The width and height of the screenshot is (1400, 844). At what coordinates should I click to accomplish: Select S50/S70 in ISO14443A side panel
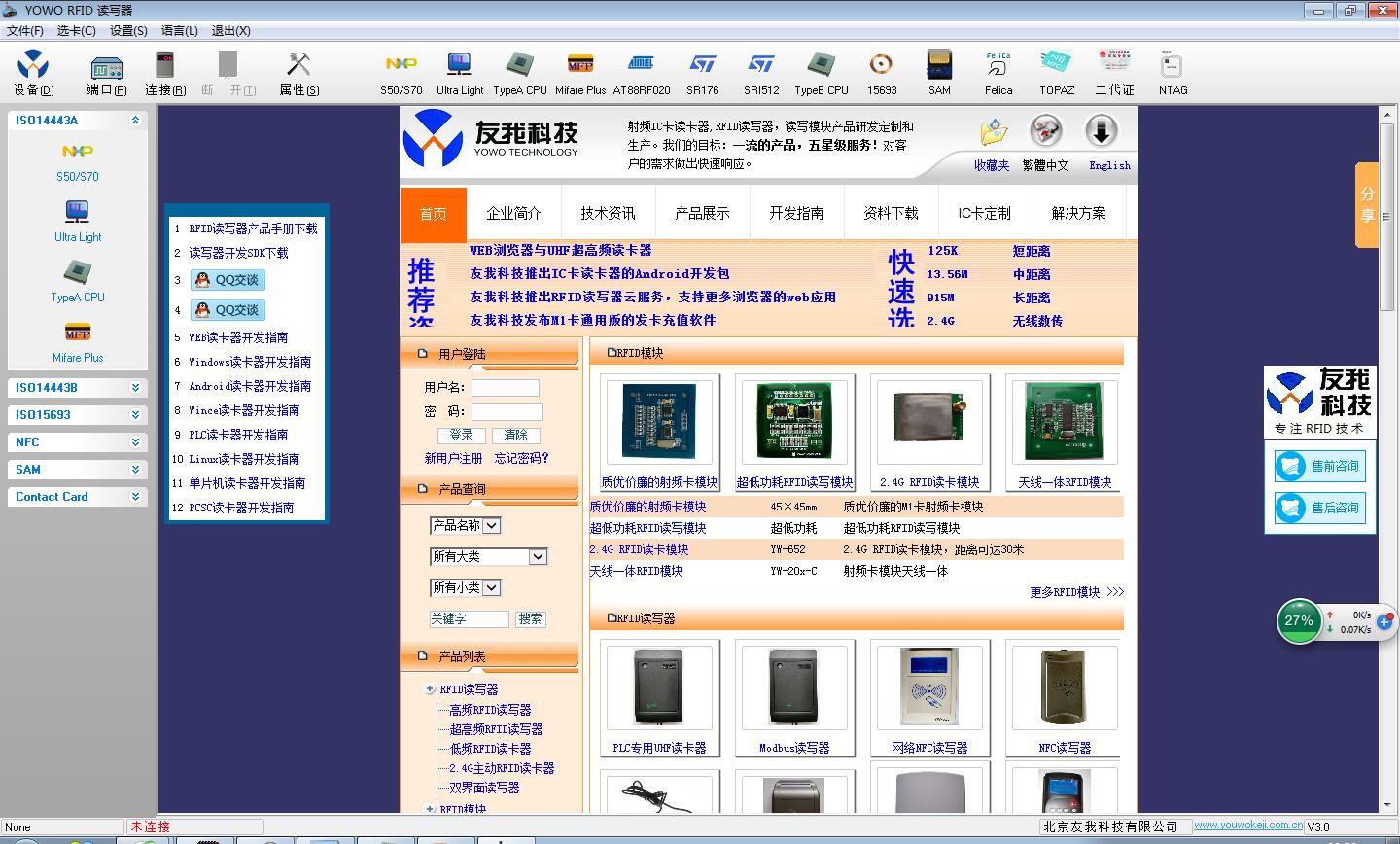pos(78,161)
